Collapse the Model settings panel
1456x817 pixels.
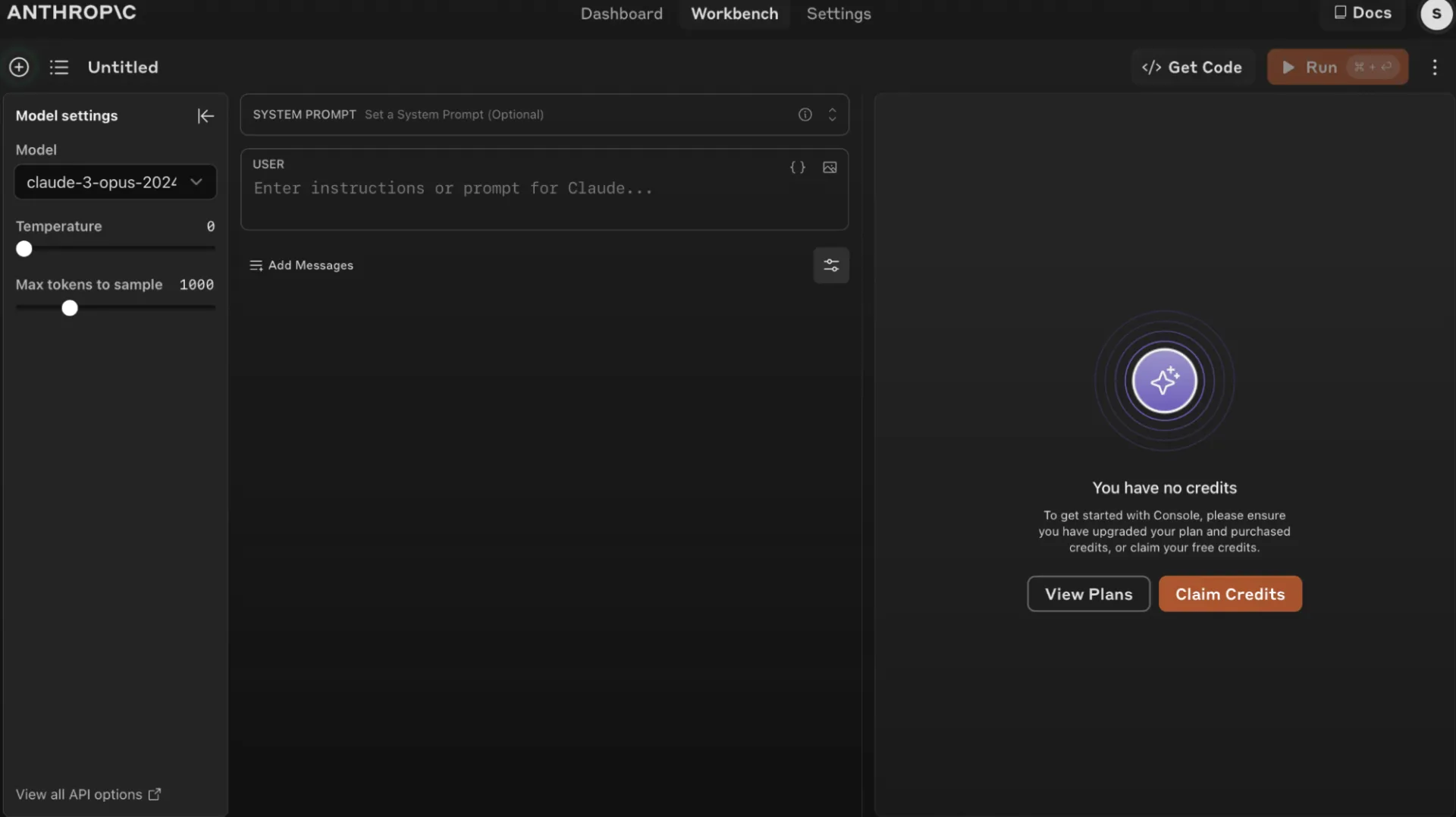(x=206, y=115)
